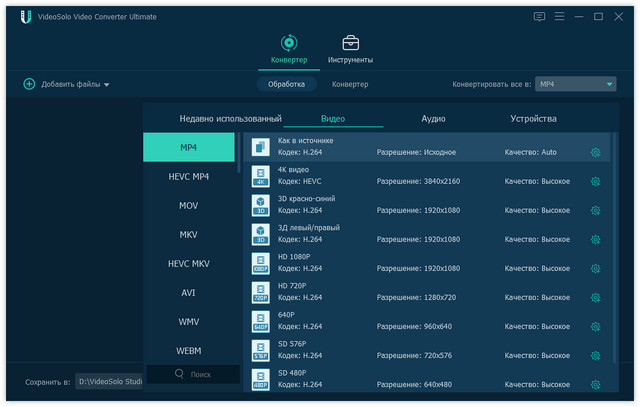Screen dimensions: 640x407
Task: Expand the Добавить файлы dropdown arrow
Action: pyautogui.click(x=107, y=85)
